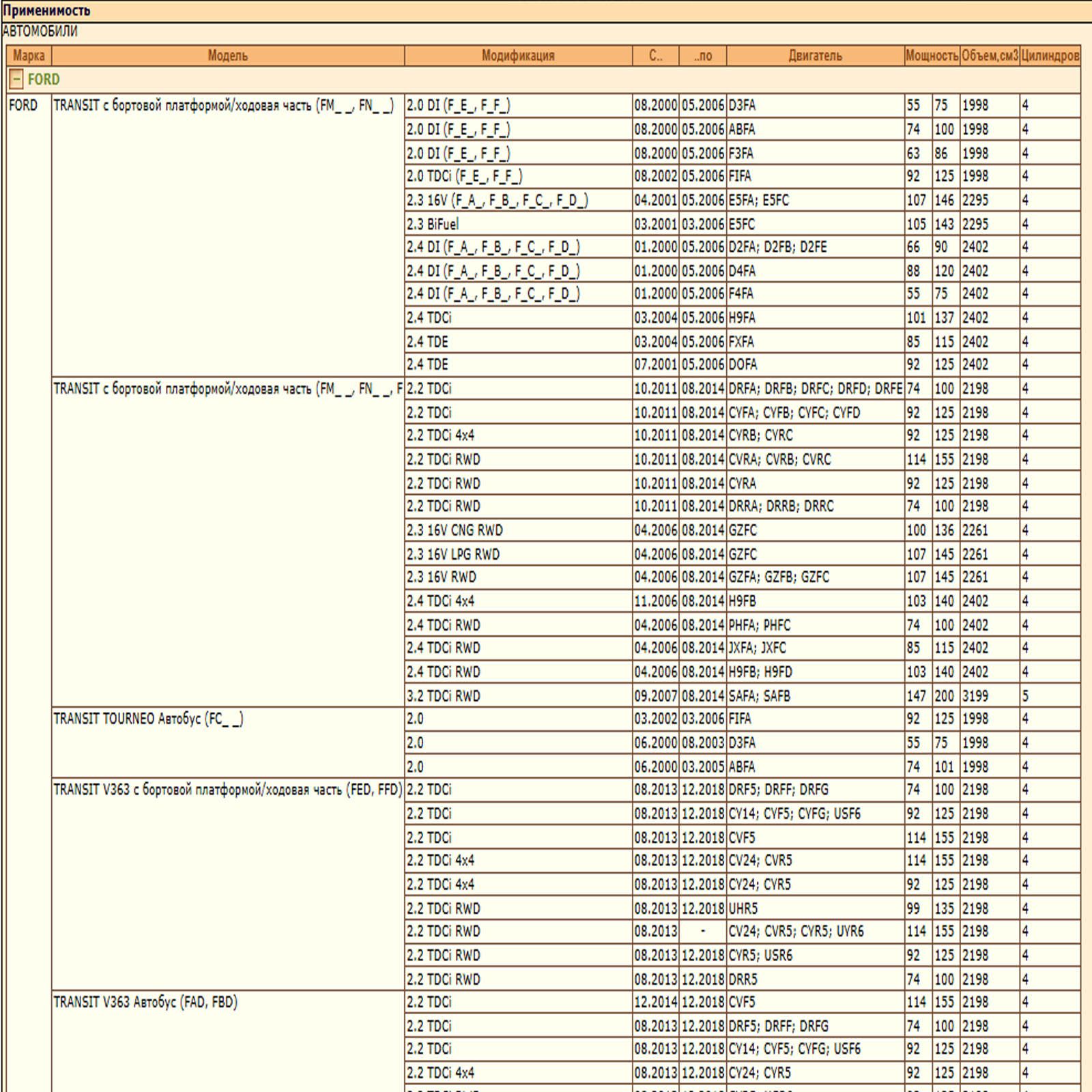
Task: Select TRANSIT V363 Автобус (FAD, FBD) model
Action: coord(145,1002)
